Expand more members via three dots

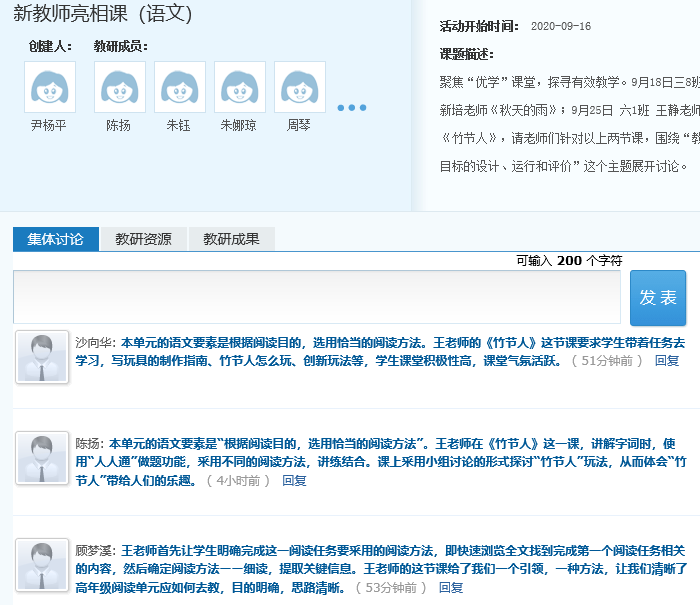click(351, 108)
